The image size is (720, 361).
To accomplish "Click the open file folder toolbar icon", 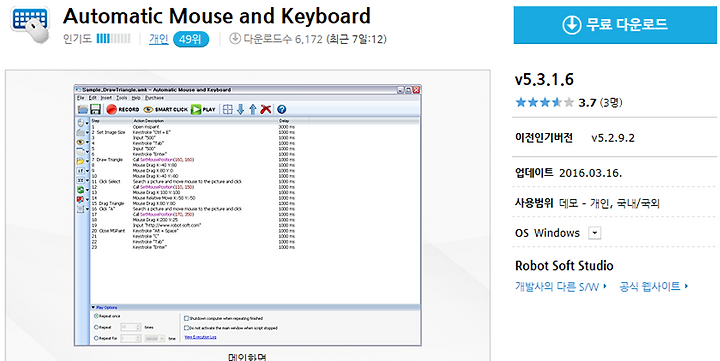I will [83, 109].
